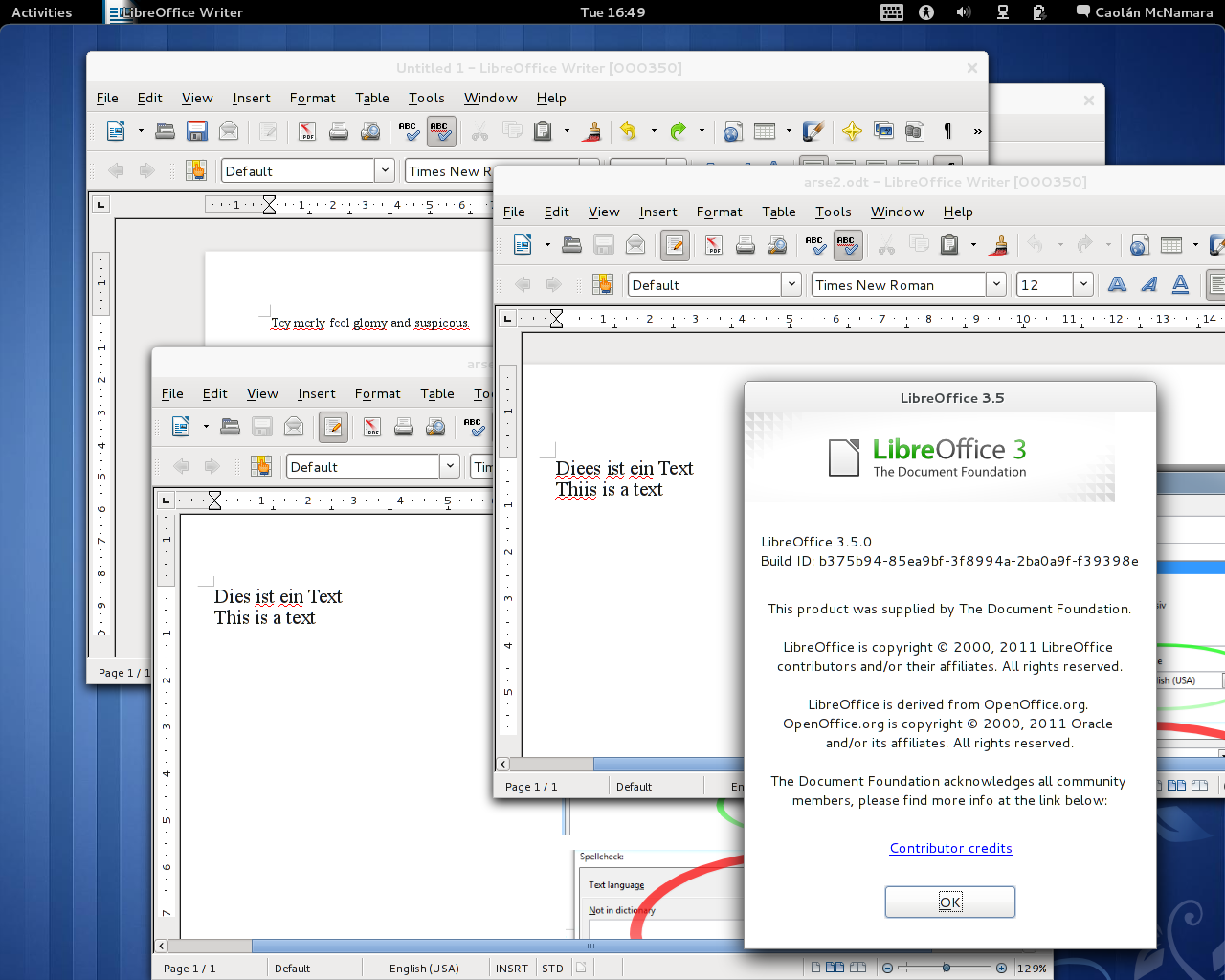Click Export as PDF in Untitled 1 toolbar
This screenshot has width=1225, height=980.
click(306, 131)
